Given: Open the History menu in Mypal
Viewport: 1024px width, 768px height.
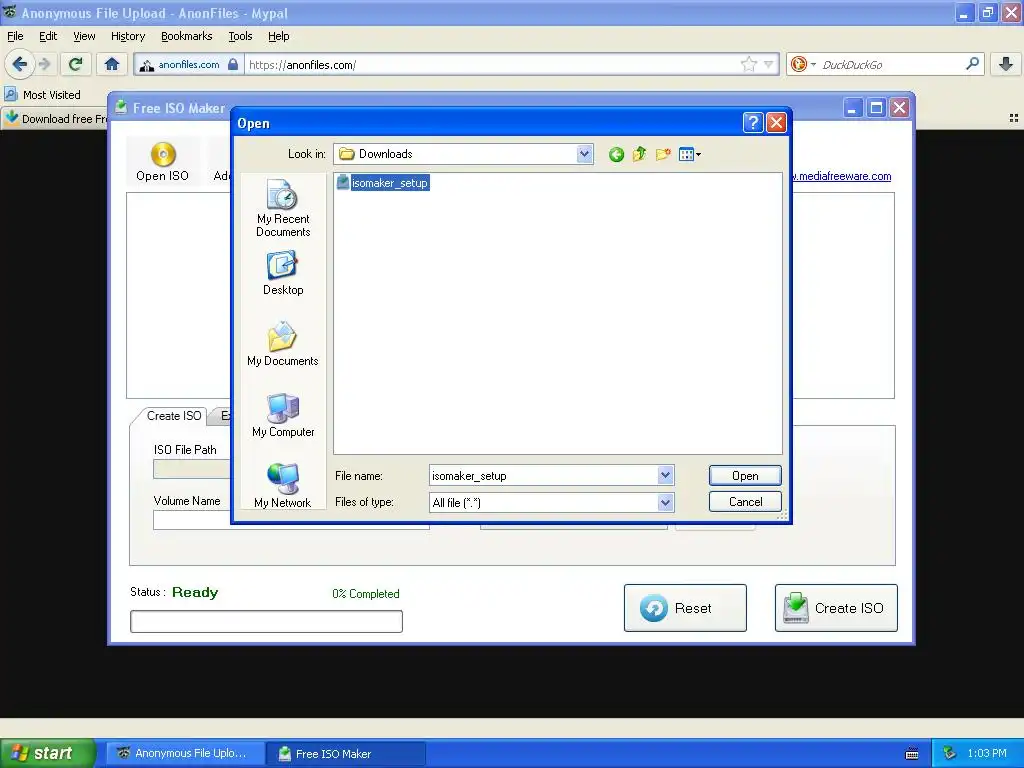Looking at the screenshot, I should (x=128, y=36).
